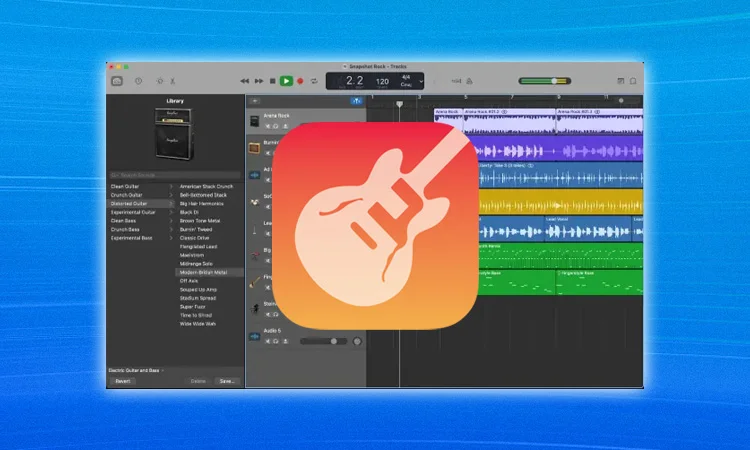Click the playhead marker in the ruler
Screen dimensions: 750x450
[x=399, y=104]
